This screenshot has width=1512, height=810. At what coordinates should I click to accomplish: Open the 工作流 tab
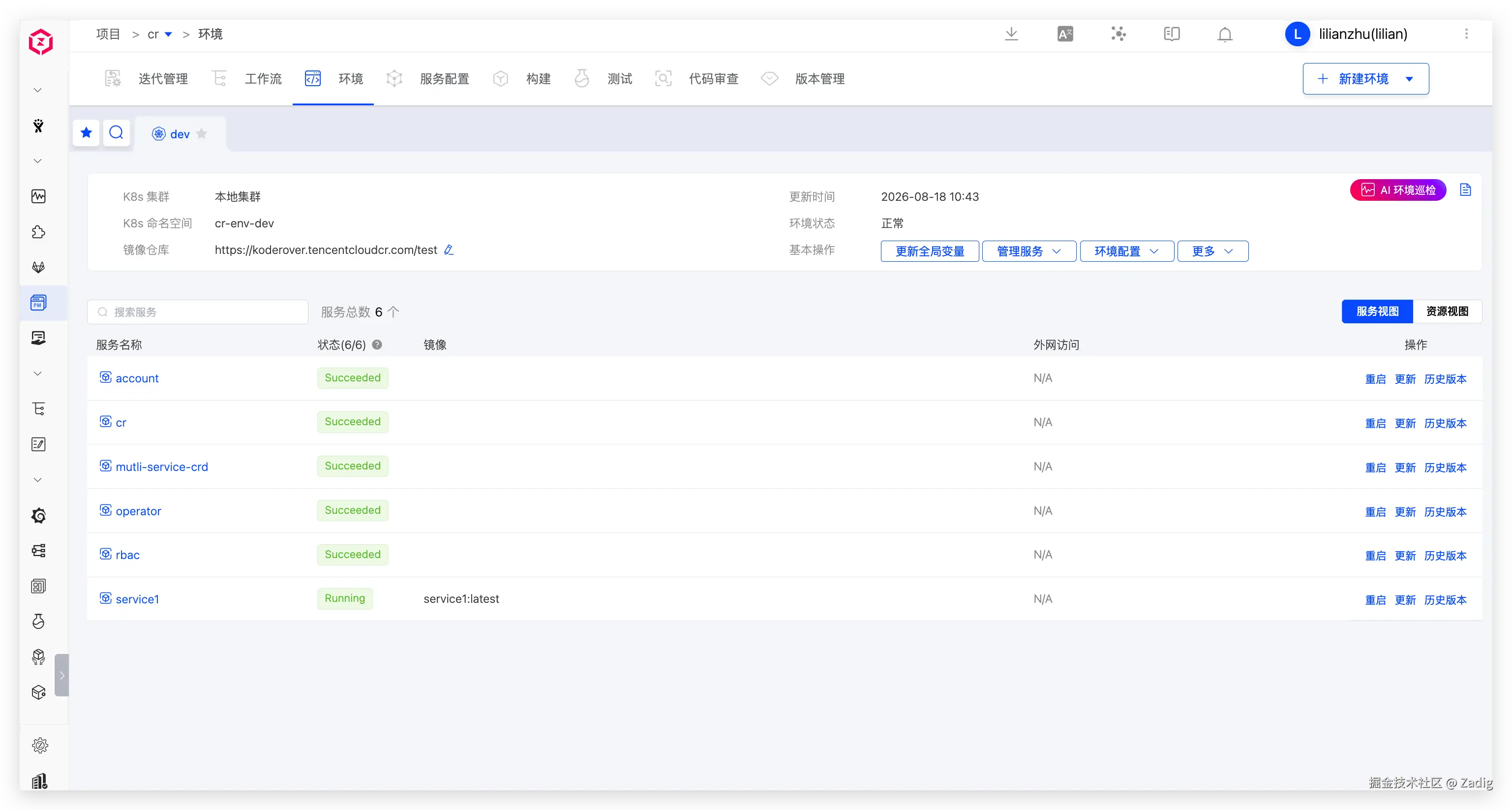246,79
